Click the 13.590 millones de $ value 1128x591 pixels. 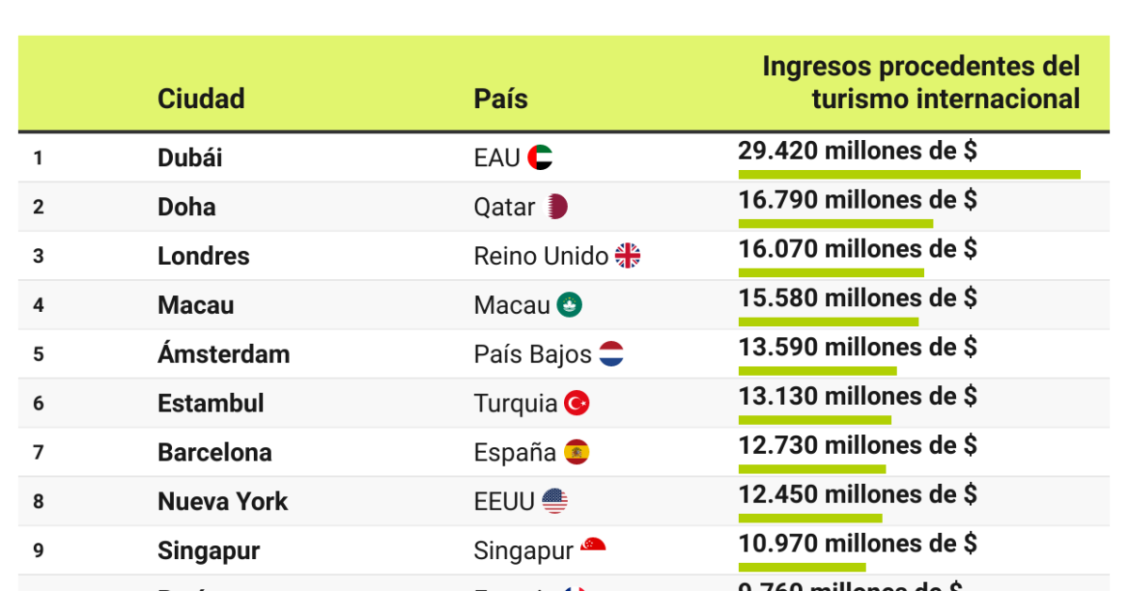(x=858, y=347)
